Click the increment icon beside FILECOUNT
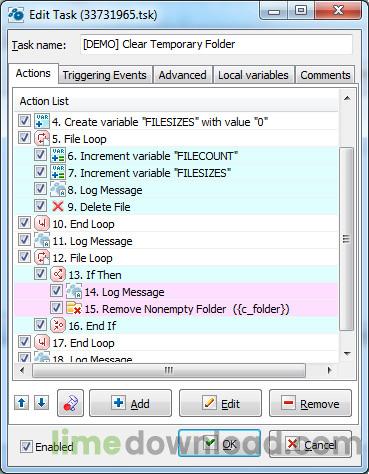The height and width of the screenshot is (474, 369). 58,156
